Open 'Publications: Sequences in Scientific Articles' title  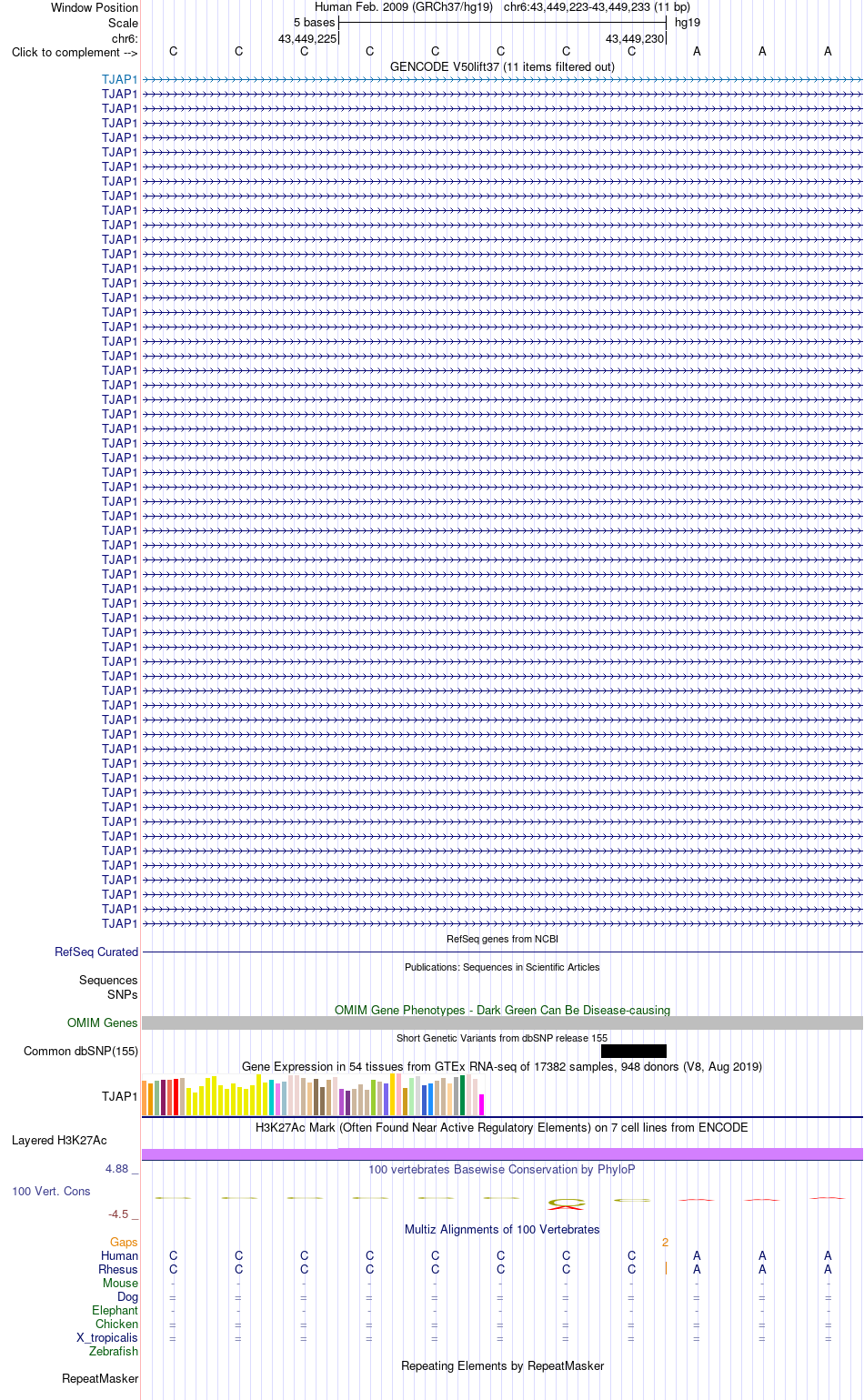pos(502,967)
